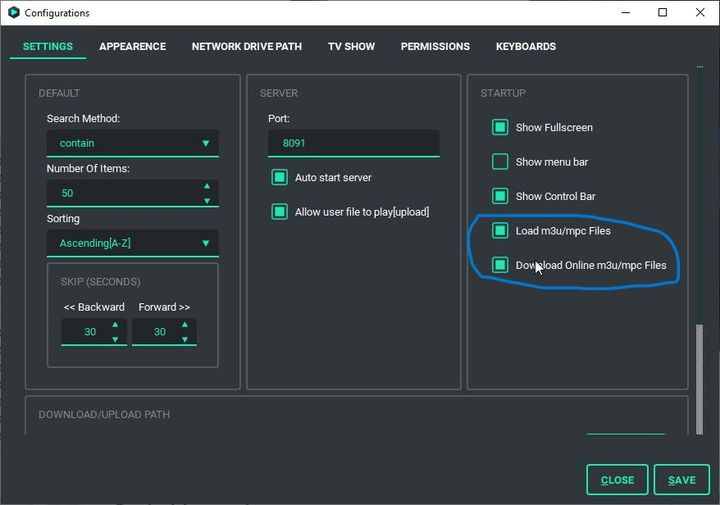Click the SAVE button

[x=682, y=480]
